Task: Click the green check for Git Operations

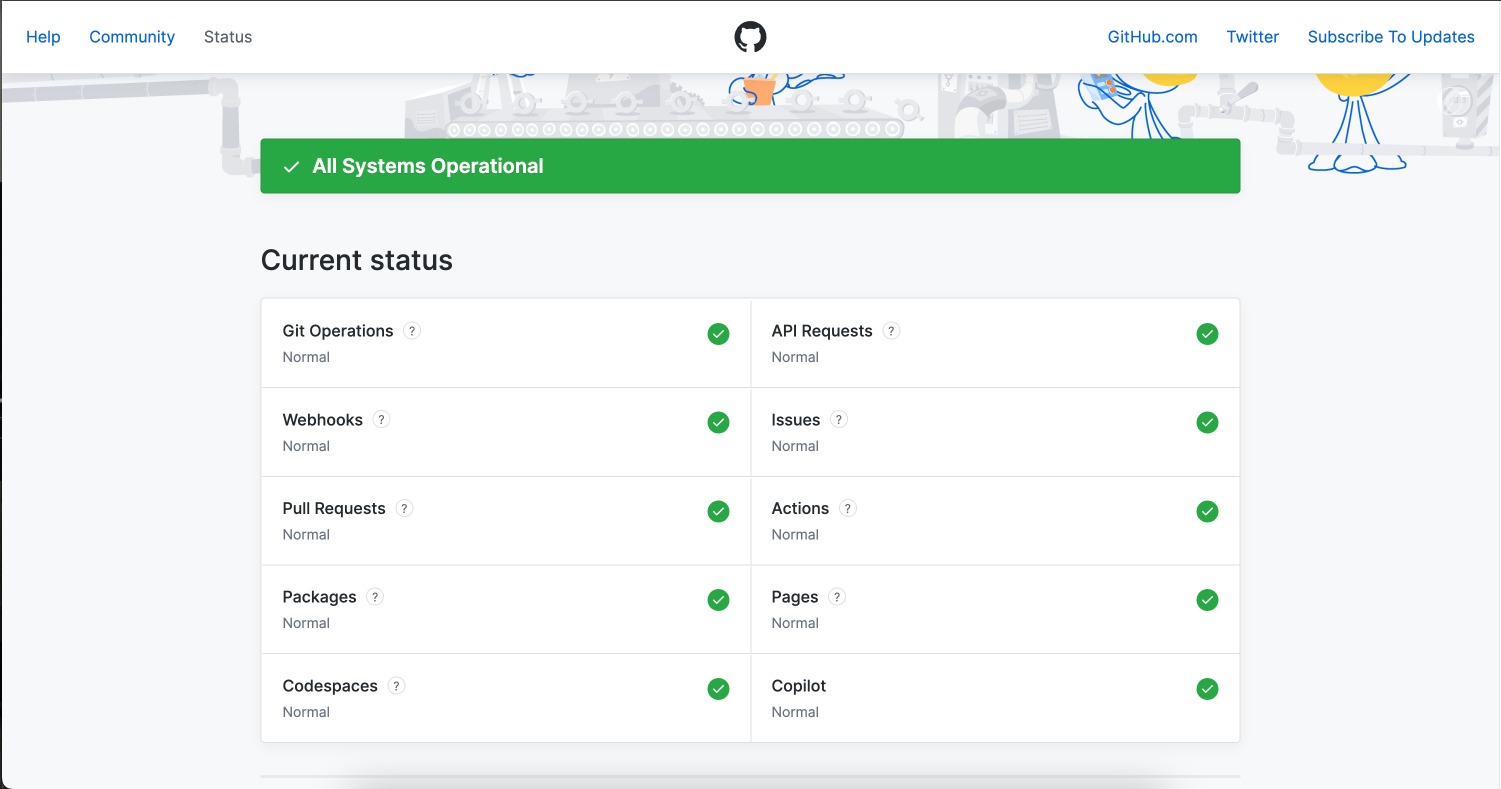Action: [718, 334]
